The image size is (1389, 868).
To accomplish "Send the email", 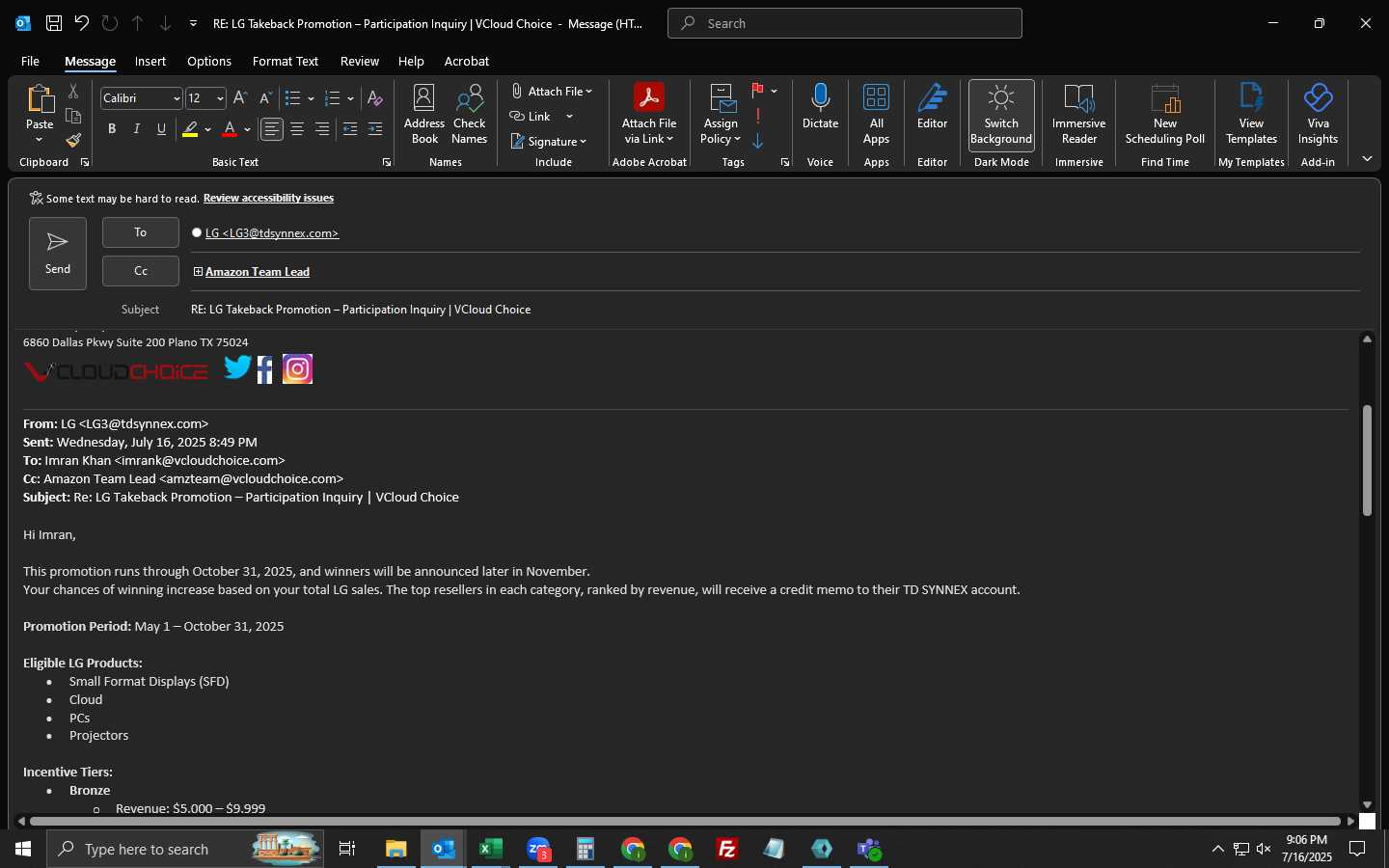I will [x=58, y=253].
